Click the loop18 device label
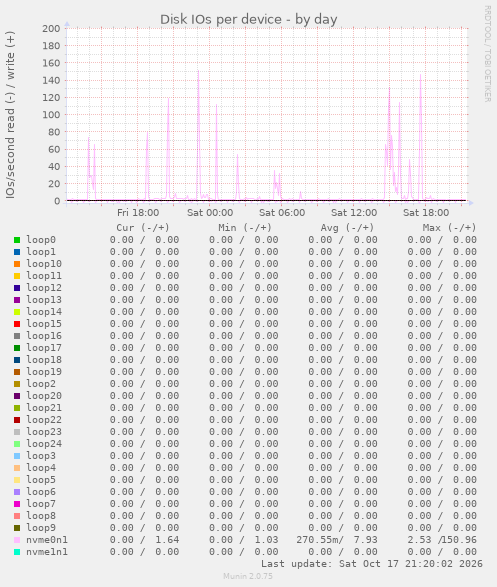 [x=44, y=360]
